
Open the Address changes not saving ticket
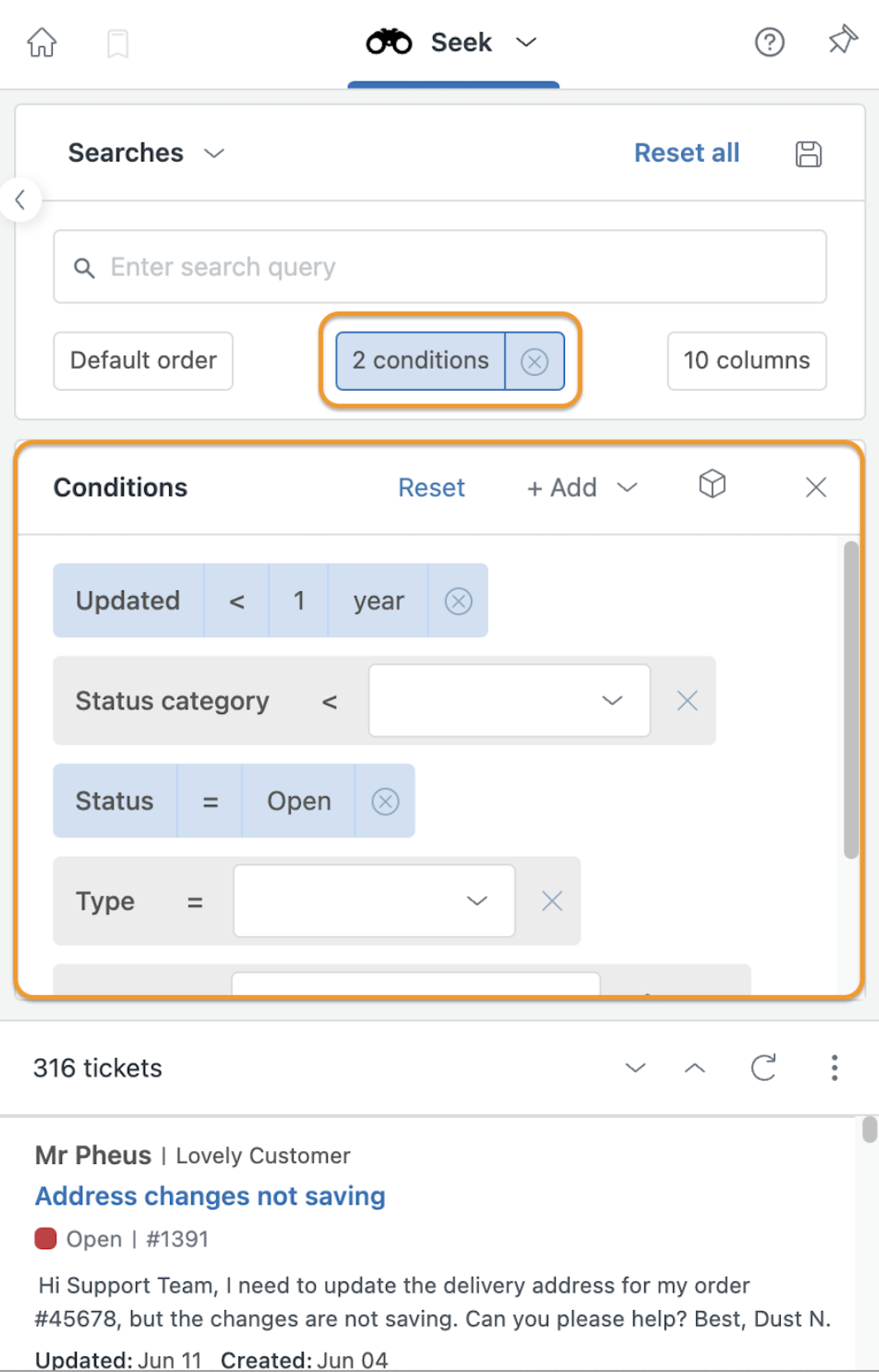210,1196
